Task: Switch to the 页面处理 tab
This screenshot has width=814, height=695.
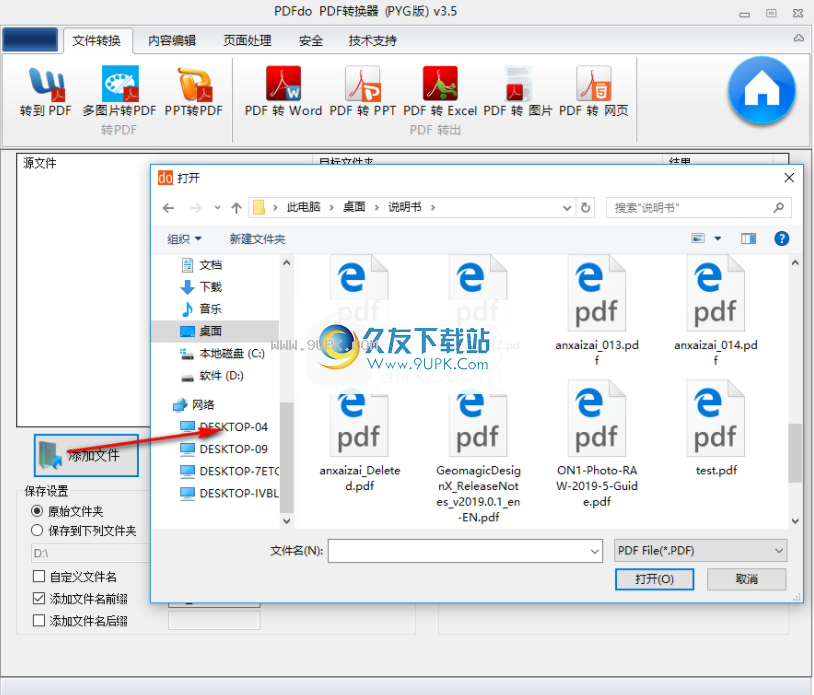Action: [x=247, y=40]
